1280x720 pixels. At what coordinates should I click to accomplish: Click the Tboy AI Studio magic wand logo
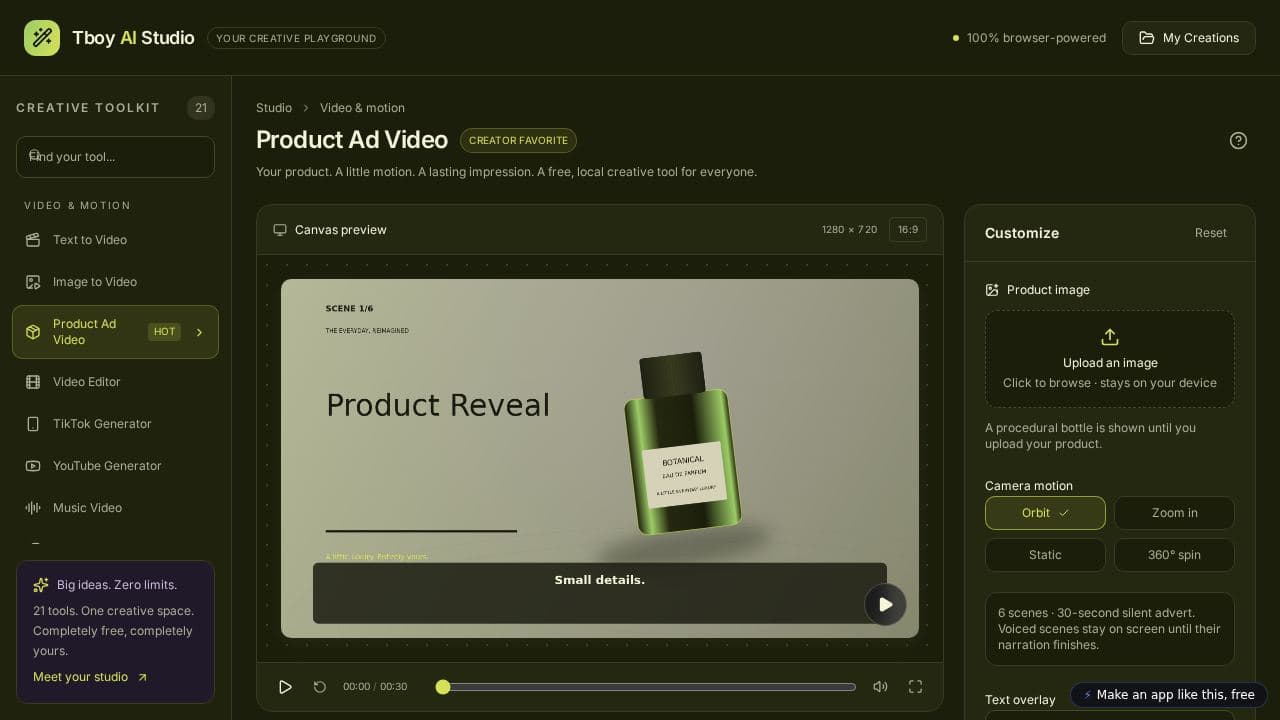[x=42, y=38]
